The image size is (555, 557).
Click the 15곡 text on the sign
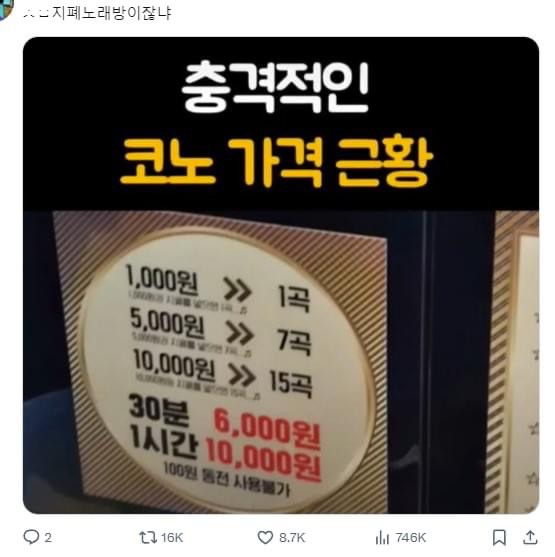tap(290, 384)
